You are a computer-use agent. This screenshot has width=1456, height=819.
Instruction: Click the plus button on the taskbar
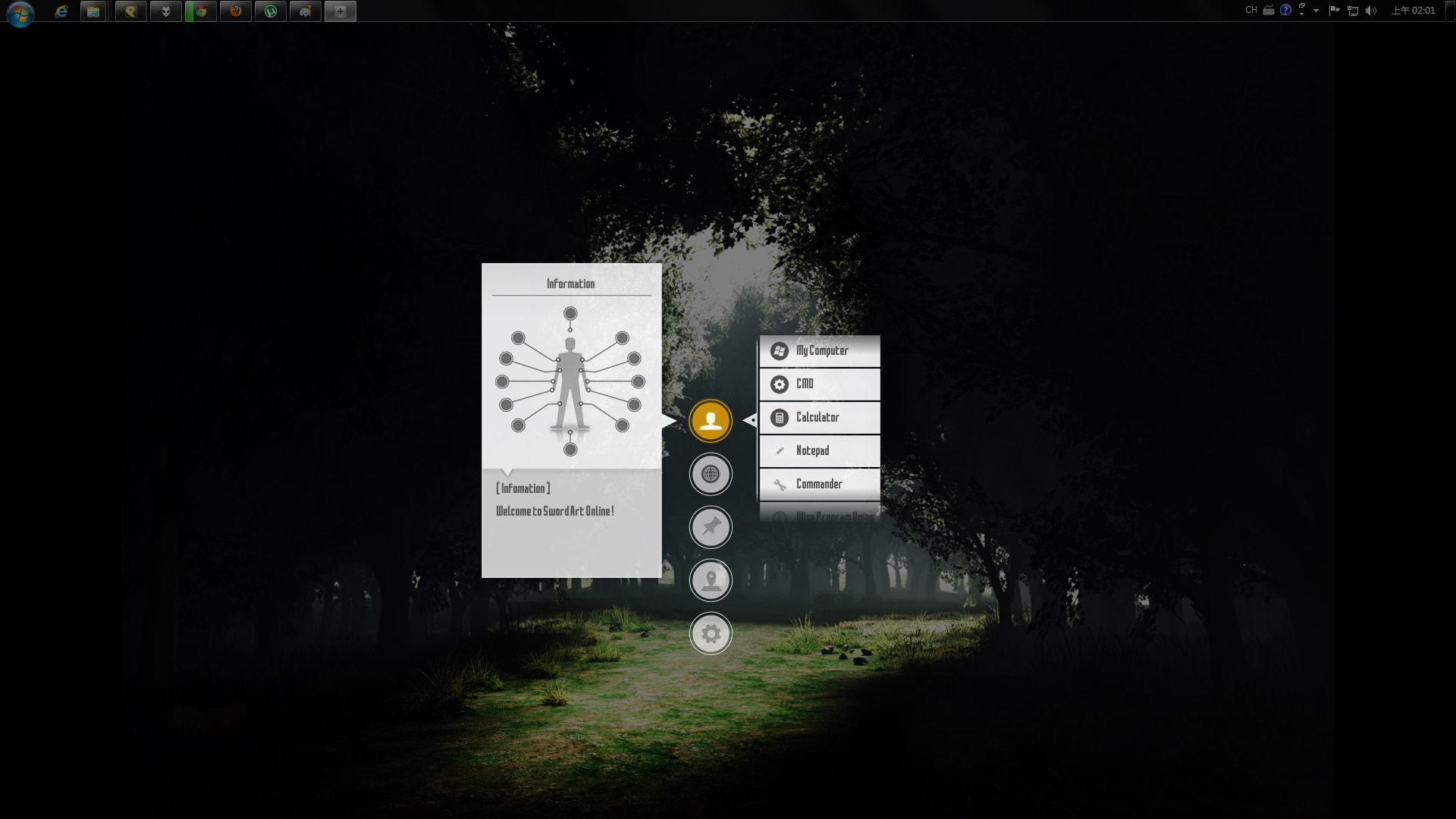[340, 11]
